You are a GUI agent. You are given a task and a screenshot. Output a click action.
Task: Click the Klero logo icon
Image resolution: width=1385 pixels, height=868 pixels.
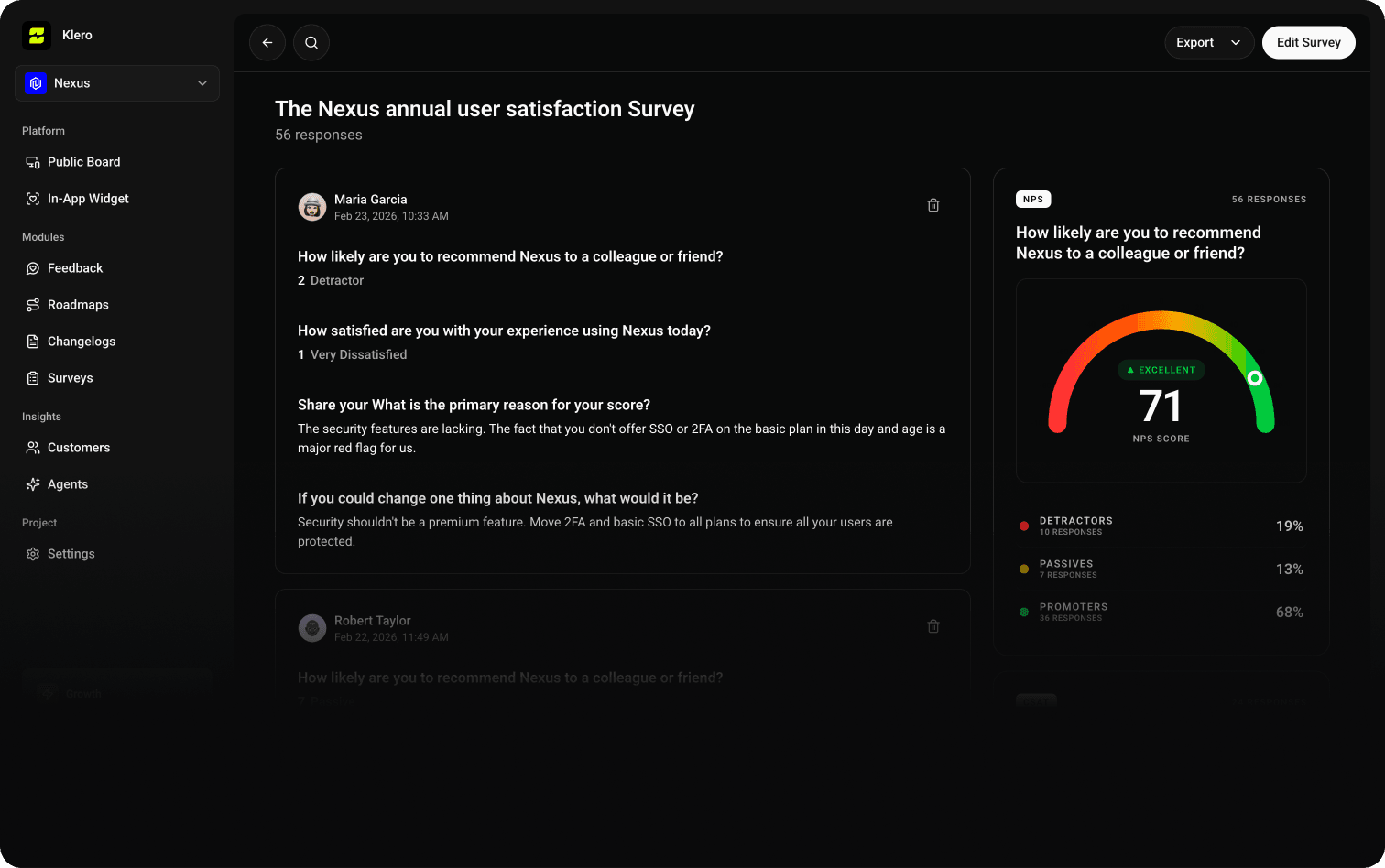point(37,36)
